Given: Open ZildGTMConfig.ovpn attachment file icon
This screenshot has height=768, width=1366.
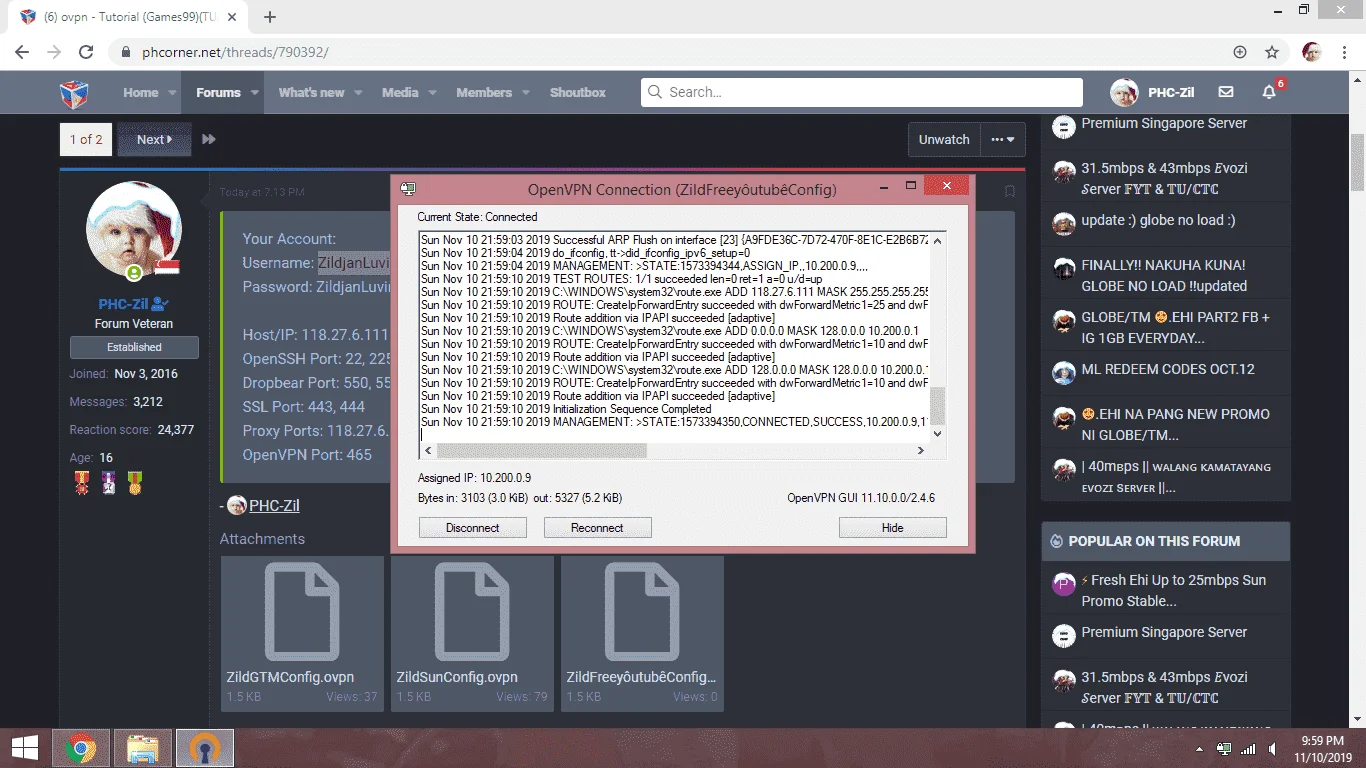Looking at the screenshot, I should [302, 612].
